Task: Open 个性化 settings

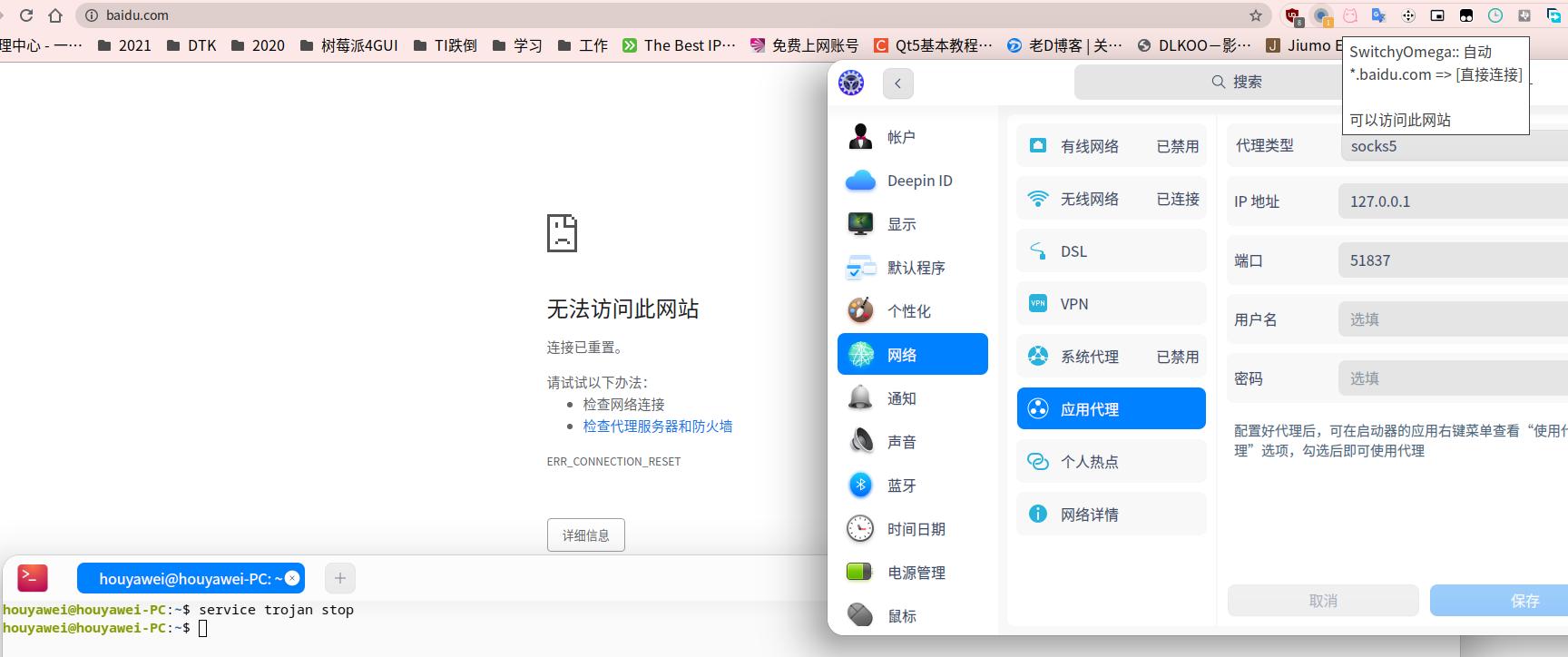Action: (x=913, y=311)
